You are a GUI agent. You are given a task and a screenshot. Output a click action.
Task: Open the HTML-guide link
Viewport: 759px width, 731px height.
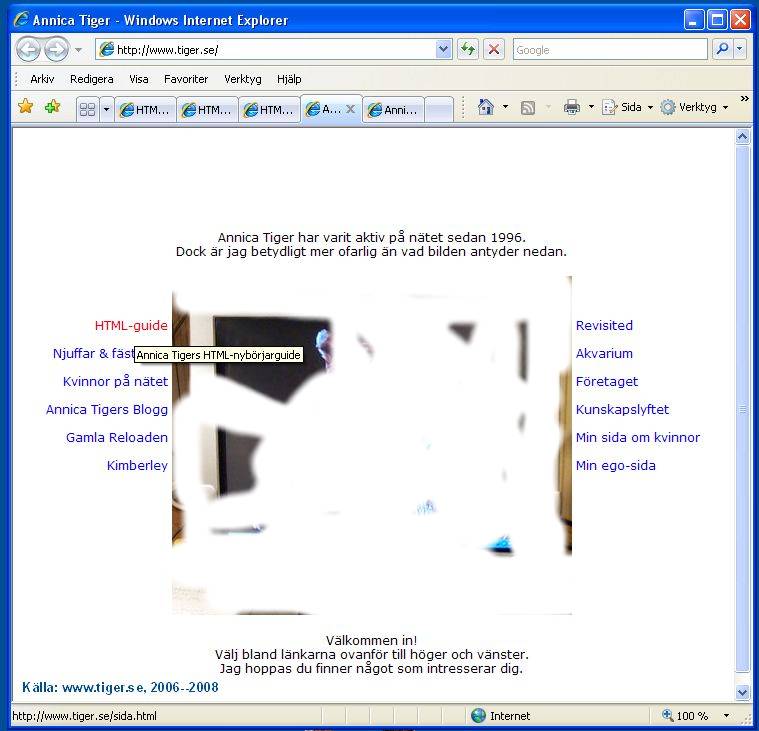point(131,325)
